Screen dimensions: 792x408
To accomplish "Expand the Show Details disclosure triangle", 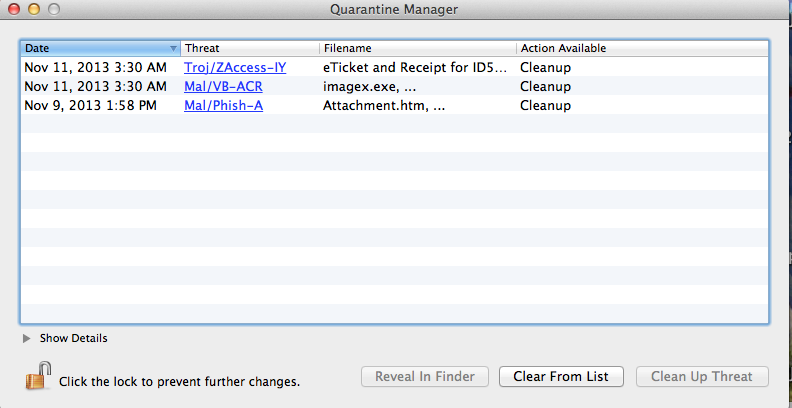I will [x=27, y=338].
